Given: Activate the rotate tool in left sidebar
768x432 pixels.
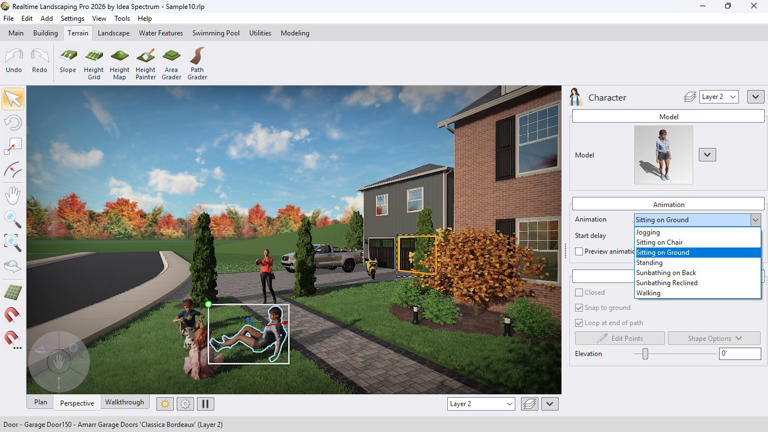Looking at the screenshot, I should click(x=13, y=122).
